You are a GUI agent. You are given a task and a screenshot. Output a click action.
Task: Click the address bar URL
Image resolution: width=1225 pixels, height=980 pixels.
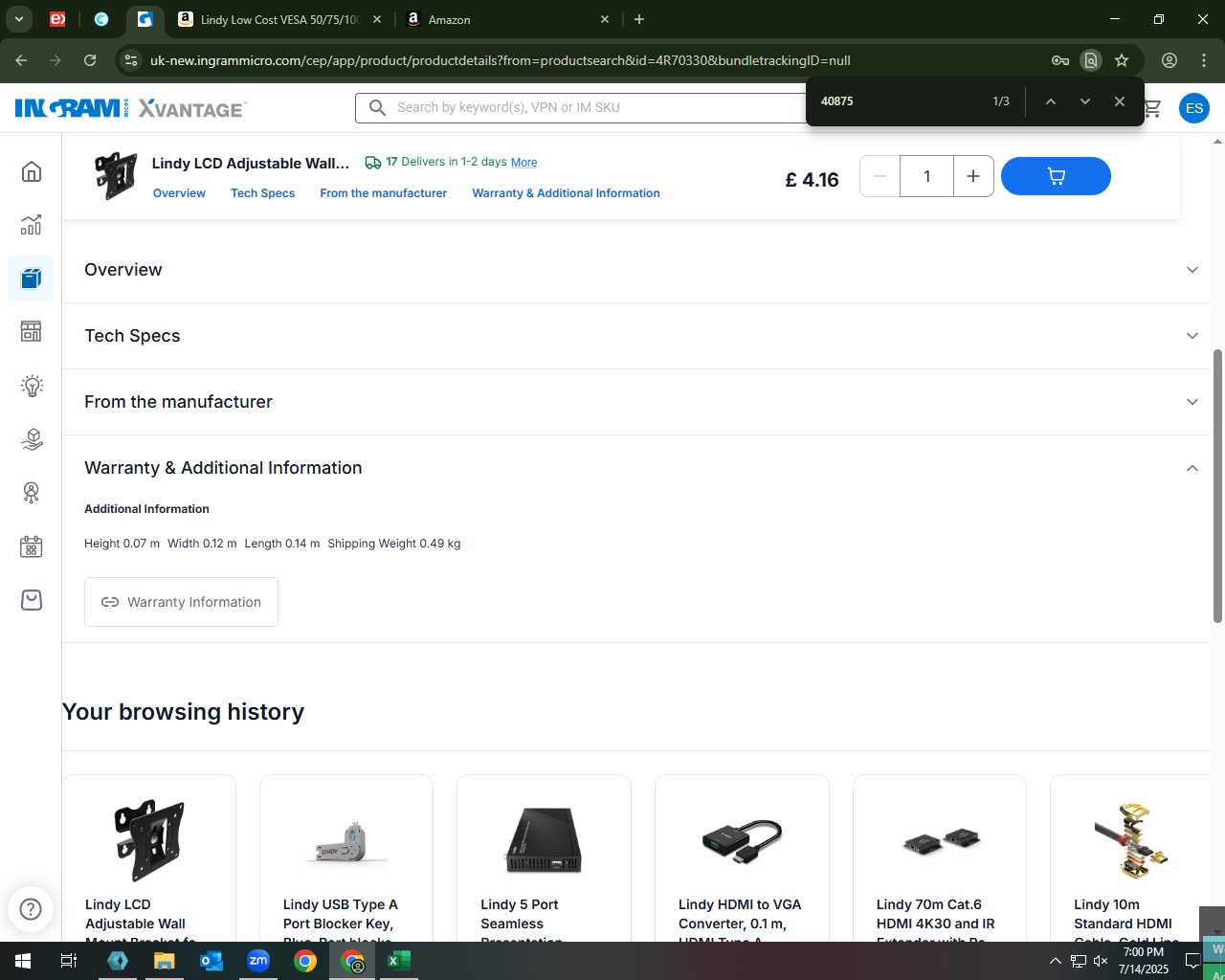[x=501, y=60]
